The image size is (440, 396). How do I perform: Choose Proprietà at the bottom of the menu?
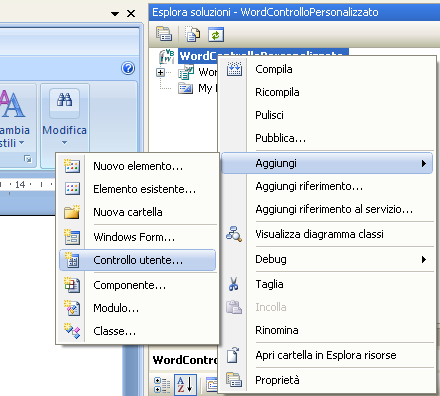[277, 380]
